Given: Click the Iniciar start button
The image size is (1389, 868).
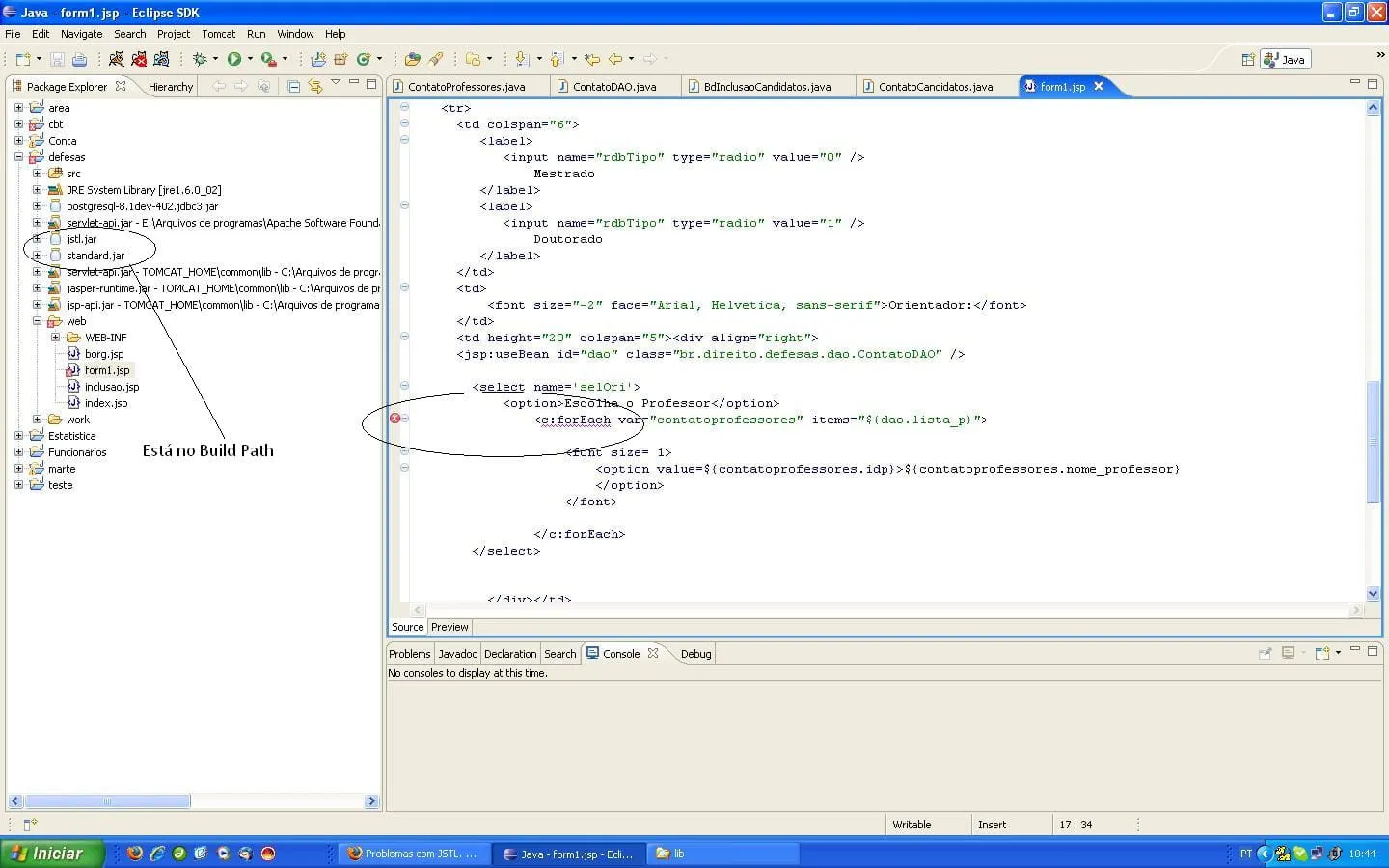Looking at the screenshot, I should (x=48, y=854).
